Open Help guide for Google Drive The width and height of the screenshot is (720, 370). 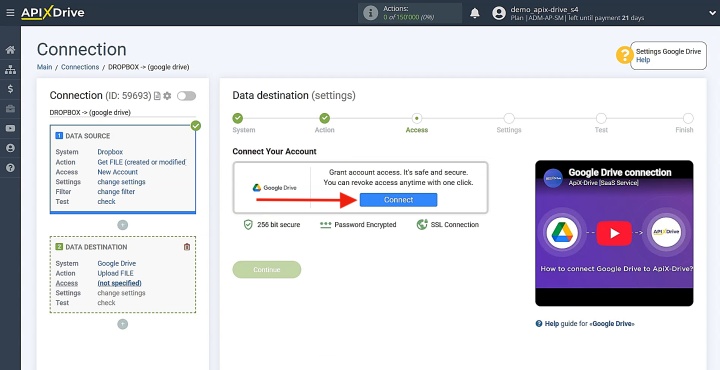585,324
